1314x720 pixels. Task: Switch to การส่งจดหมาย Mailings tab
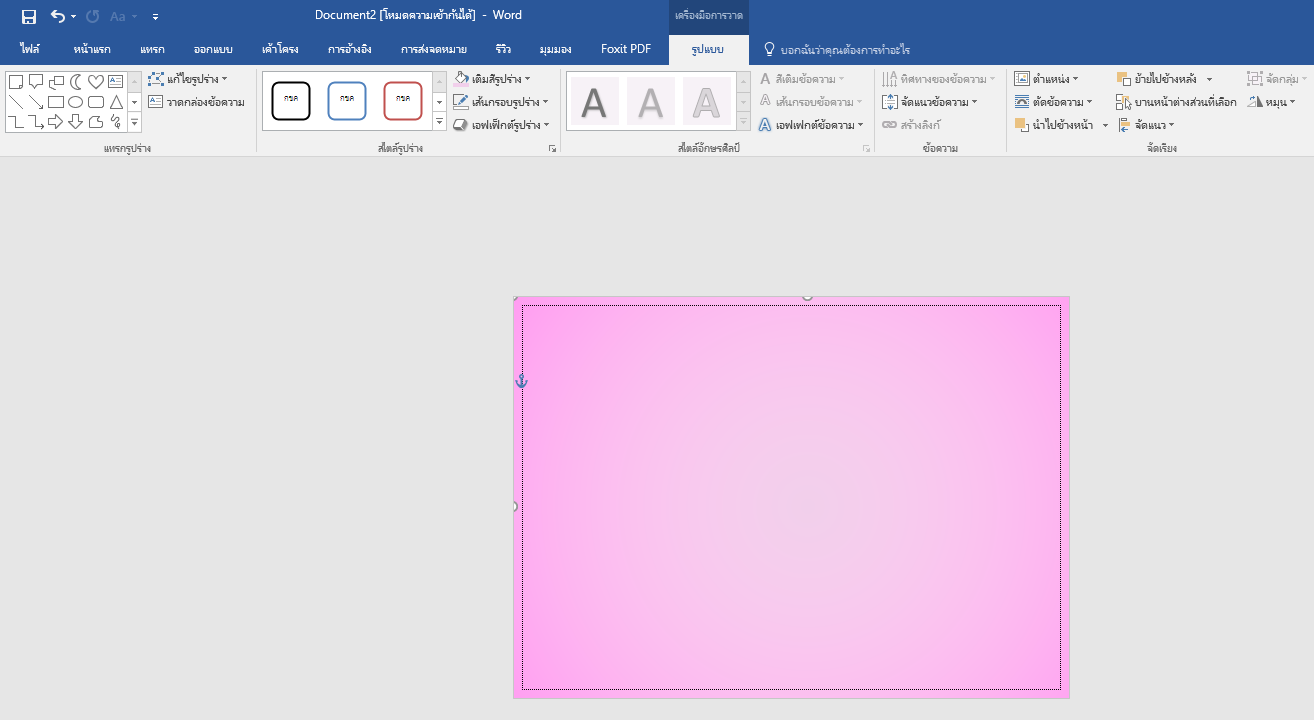[x=433, y=49]
